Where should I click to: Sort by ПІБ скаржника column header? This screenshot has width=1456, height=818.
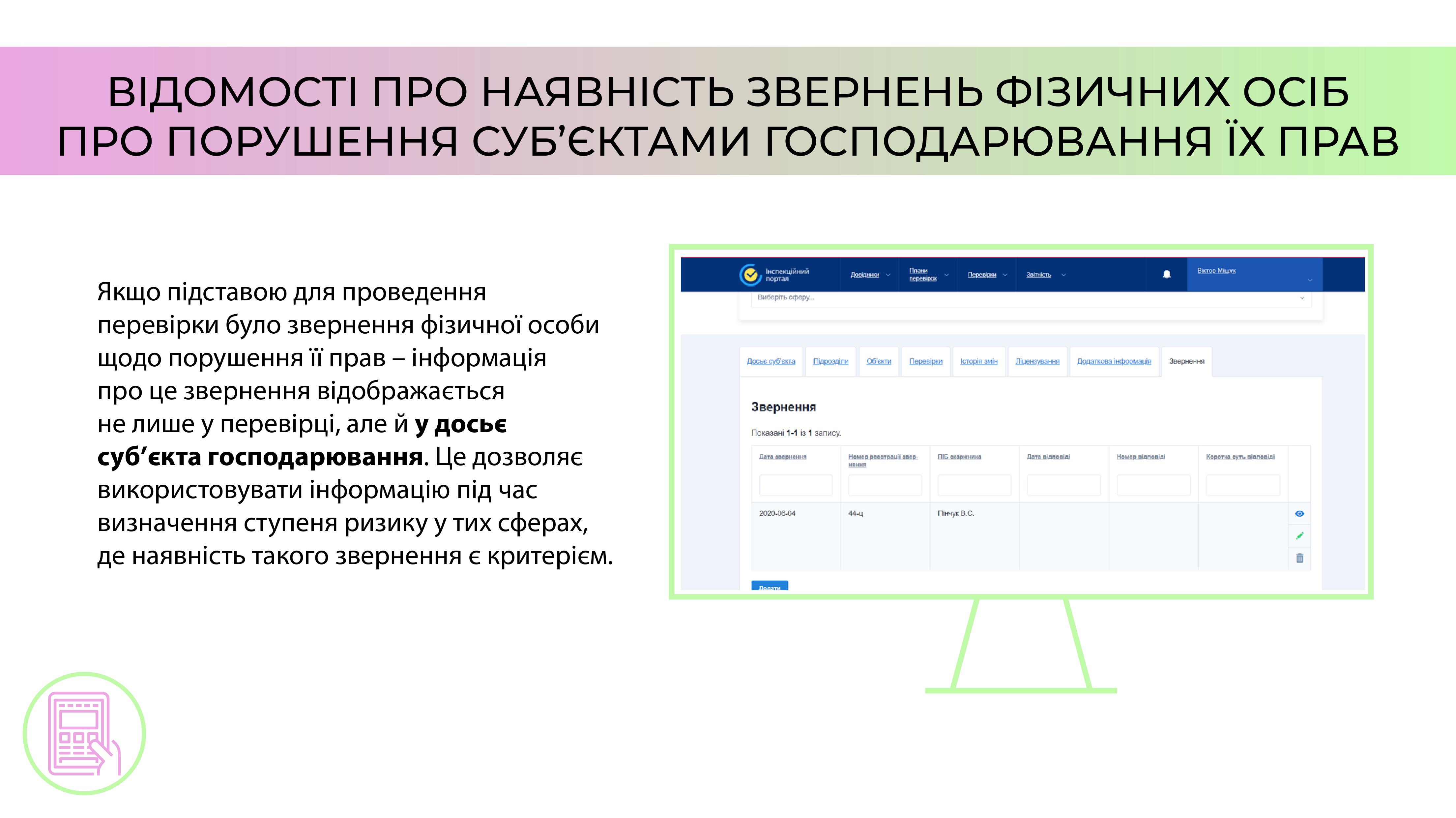[959, 457]
